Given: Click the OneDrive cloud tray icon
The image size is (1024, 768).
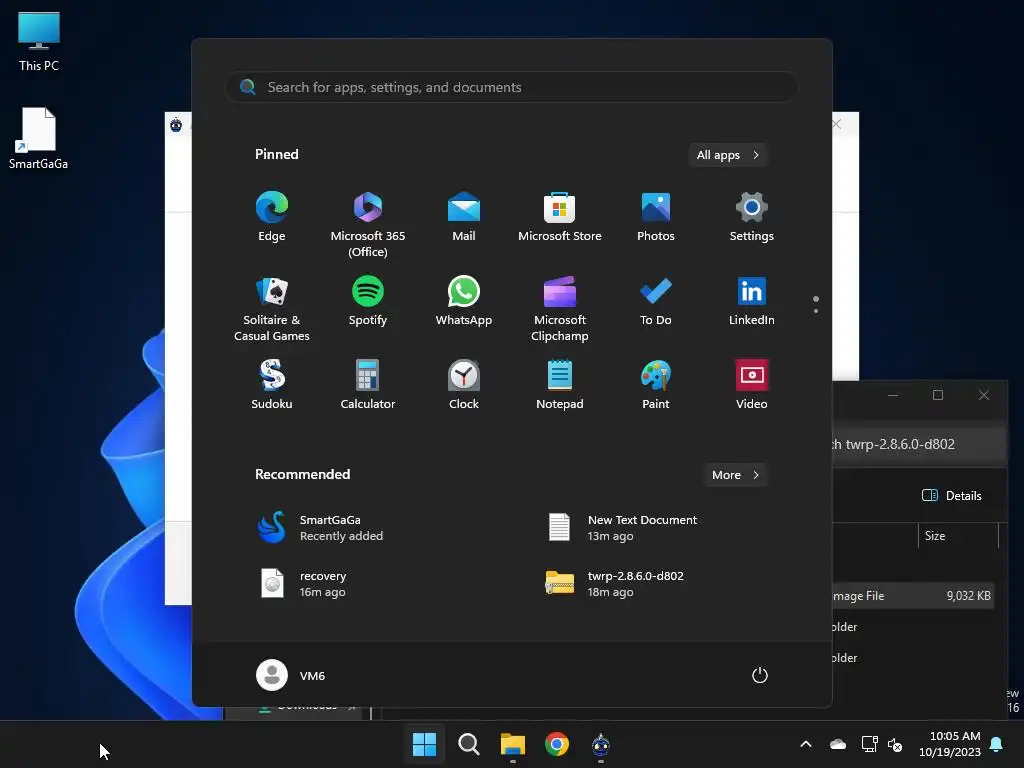Looking at the screenshot, I should 838,744.
